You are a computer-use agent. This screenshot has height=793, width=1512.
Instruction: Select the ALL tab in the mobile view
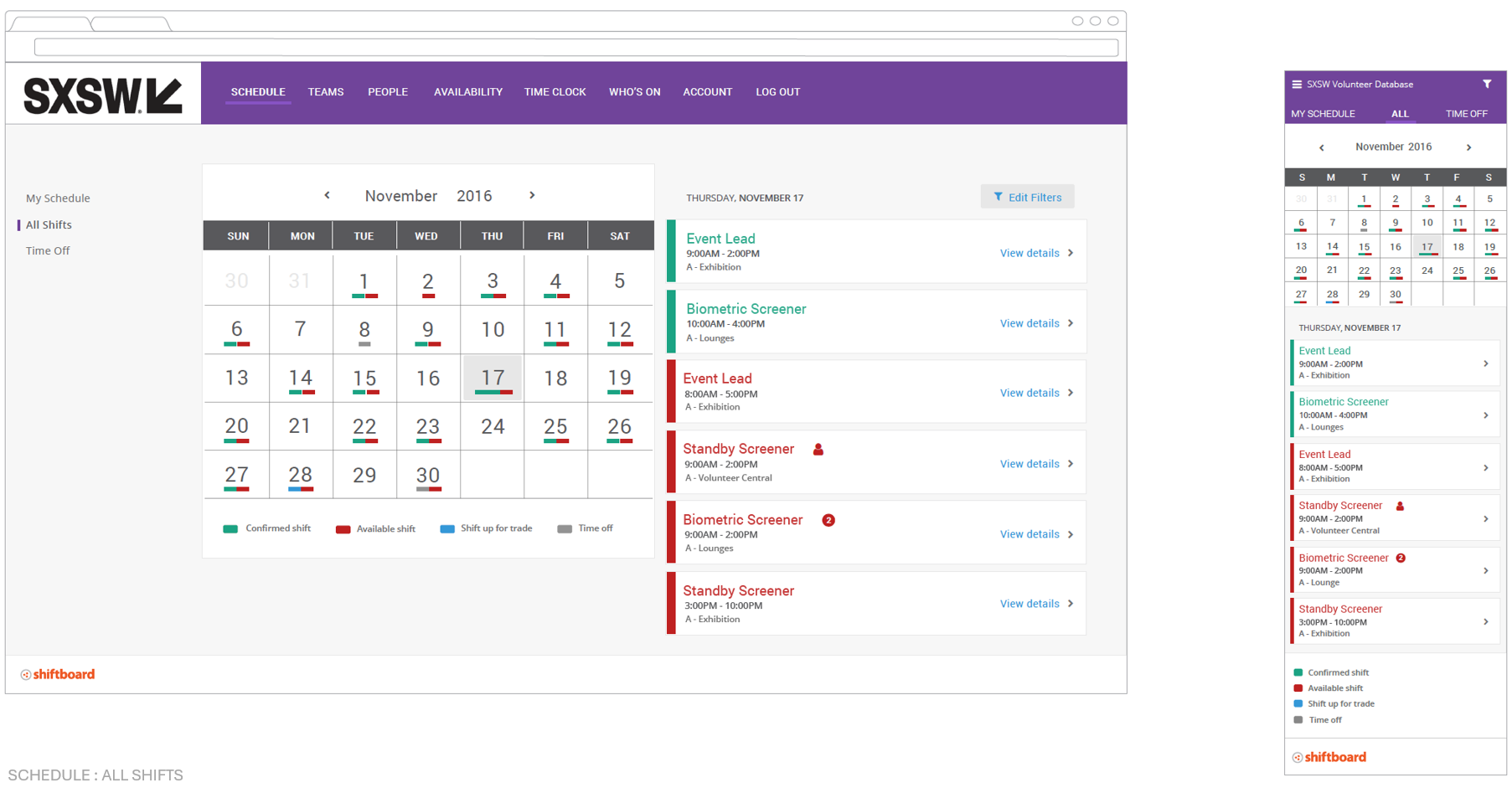point(1400,114)
